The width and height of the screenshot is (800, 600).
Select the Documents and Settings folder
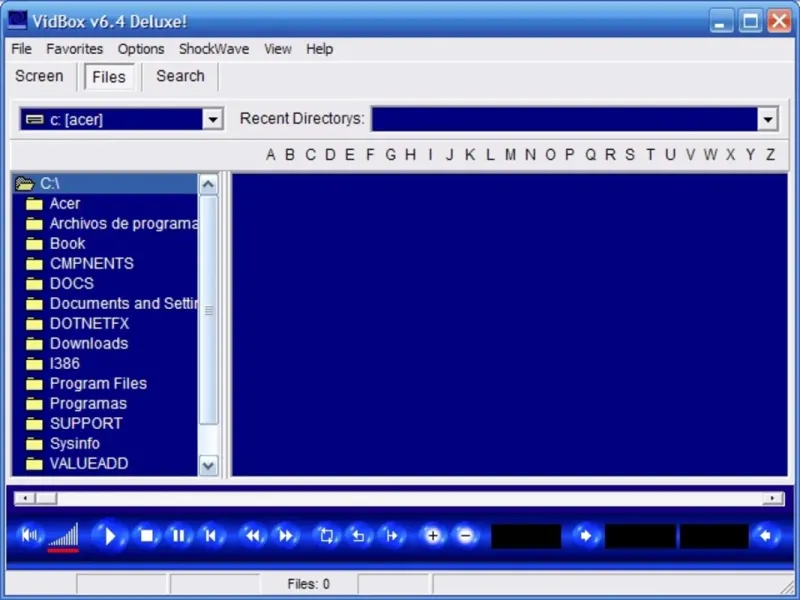(x=111, y=304)
